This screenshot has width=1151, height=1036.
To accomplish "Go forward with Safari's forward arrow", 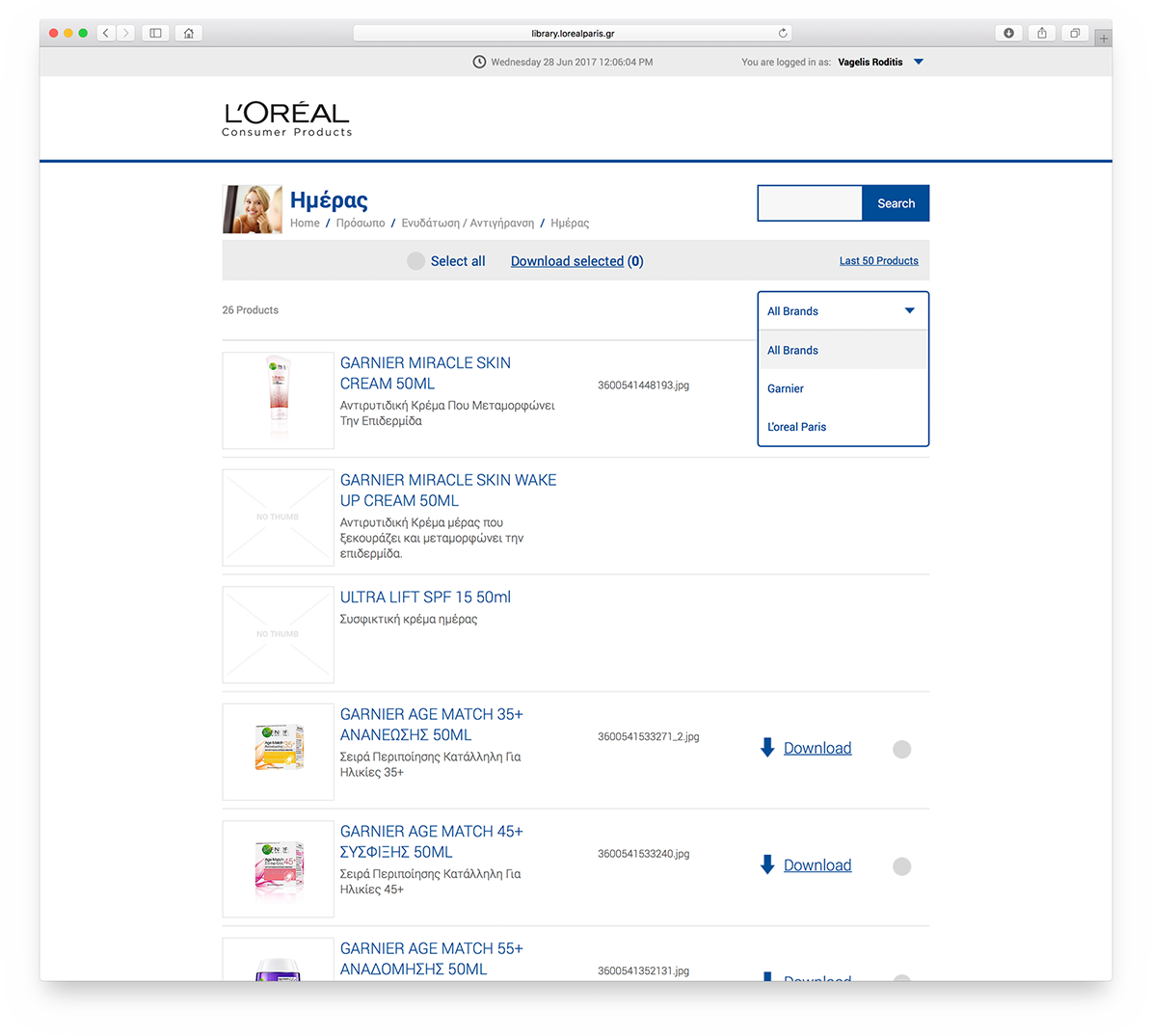I will (x=125, y=33).
